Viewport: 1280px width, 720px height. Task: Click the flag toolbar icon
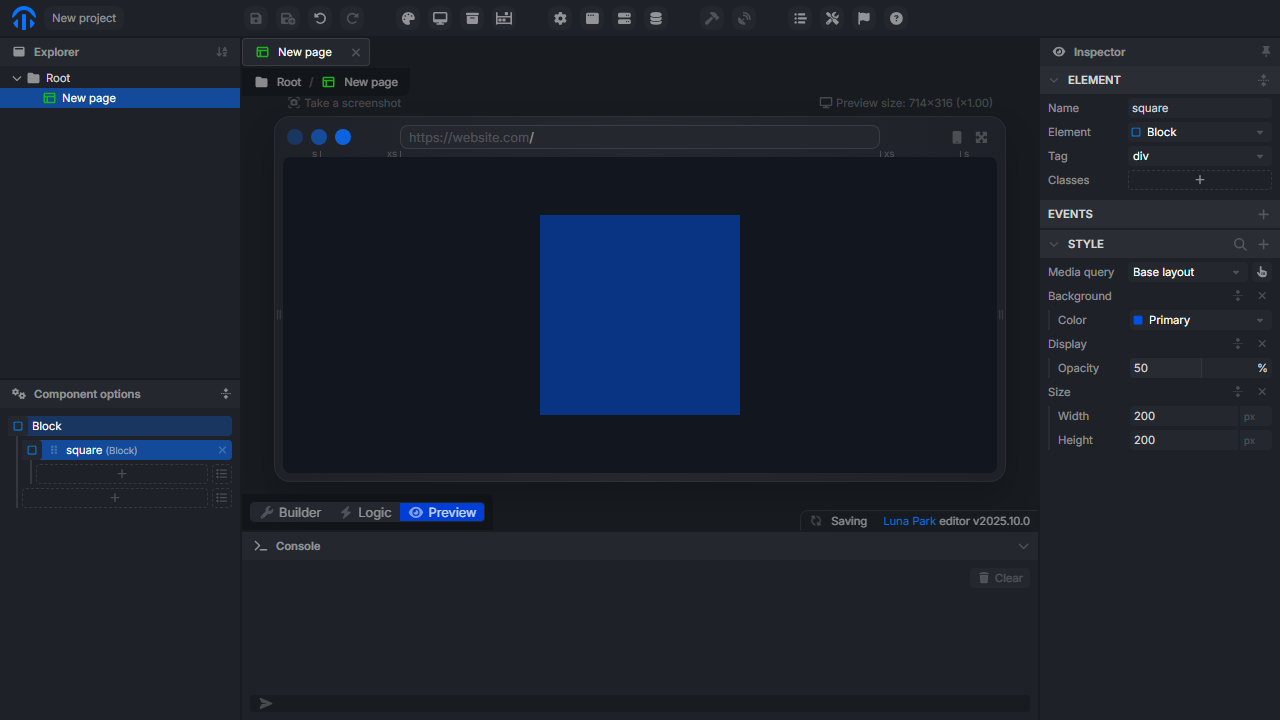point(864,18)
